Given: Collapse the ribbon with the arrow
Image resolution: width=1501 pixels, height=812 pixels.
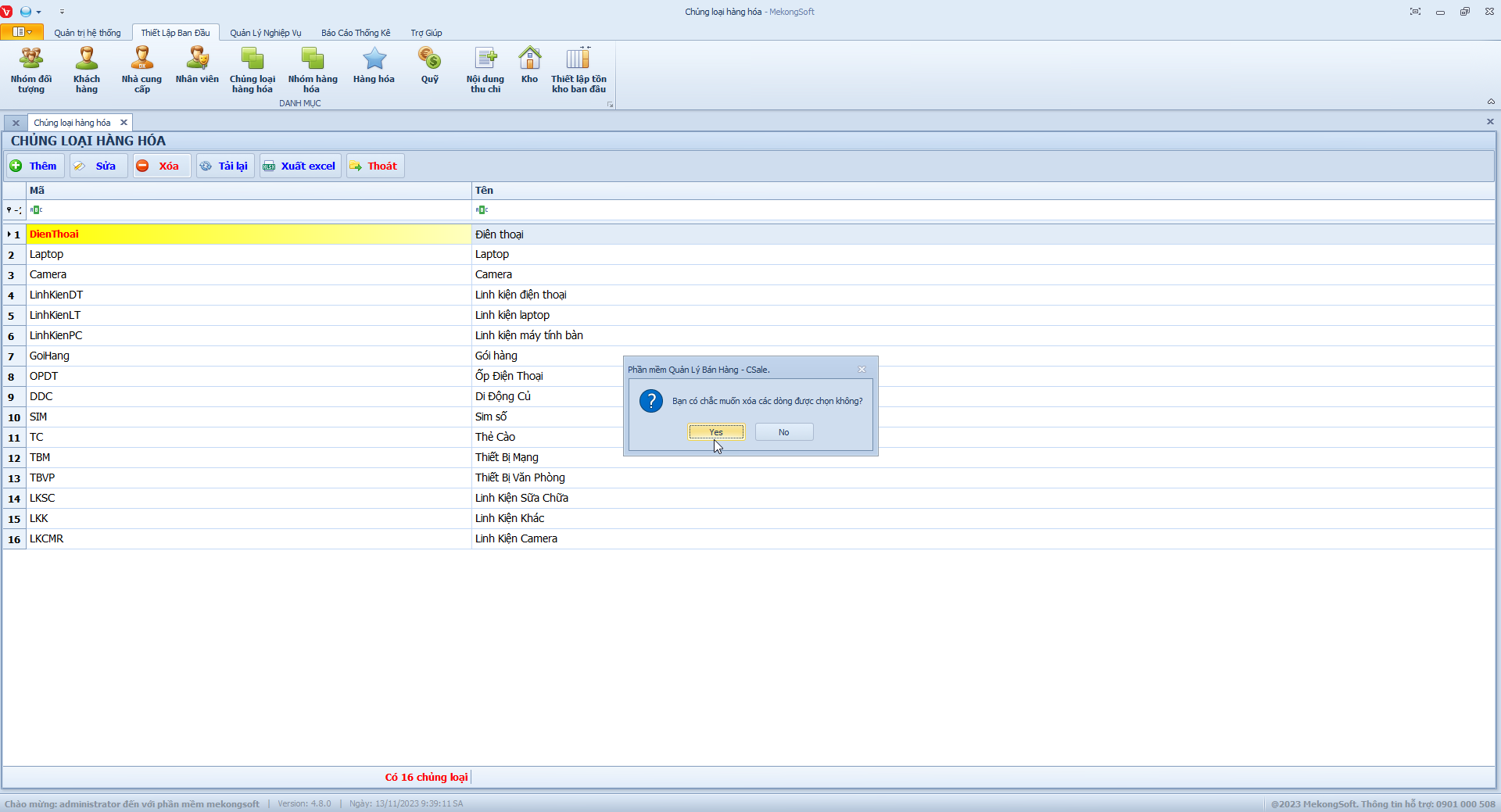Looking at the screenshot, I should point(1491,102).
